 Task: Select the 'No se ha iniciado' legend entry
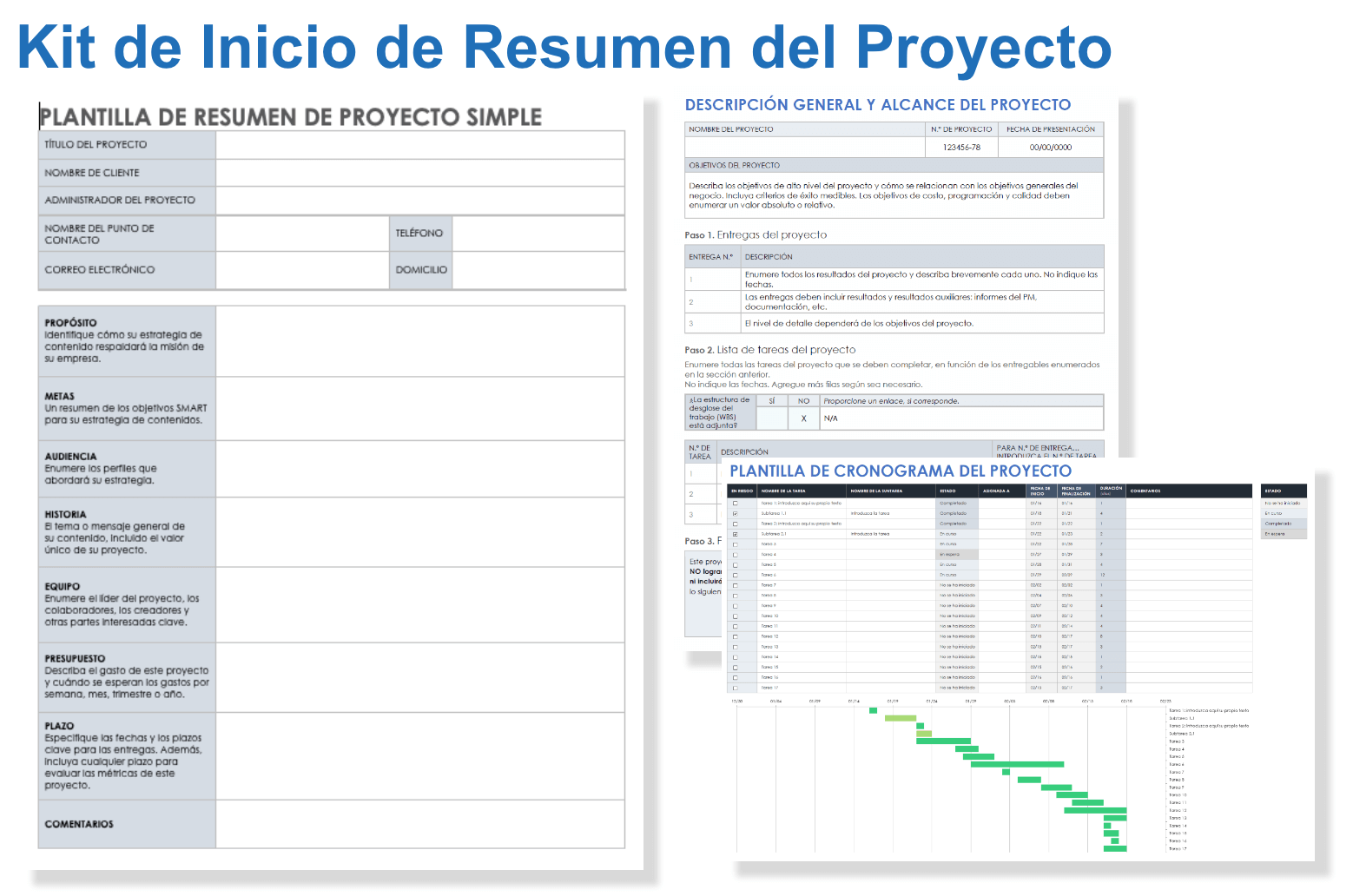[x=1283, y=503]
